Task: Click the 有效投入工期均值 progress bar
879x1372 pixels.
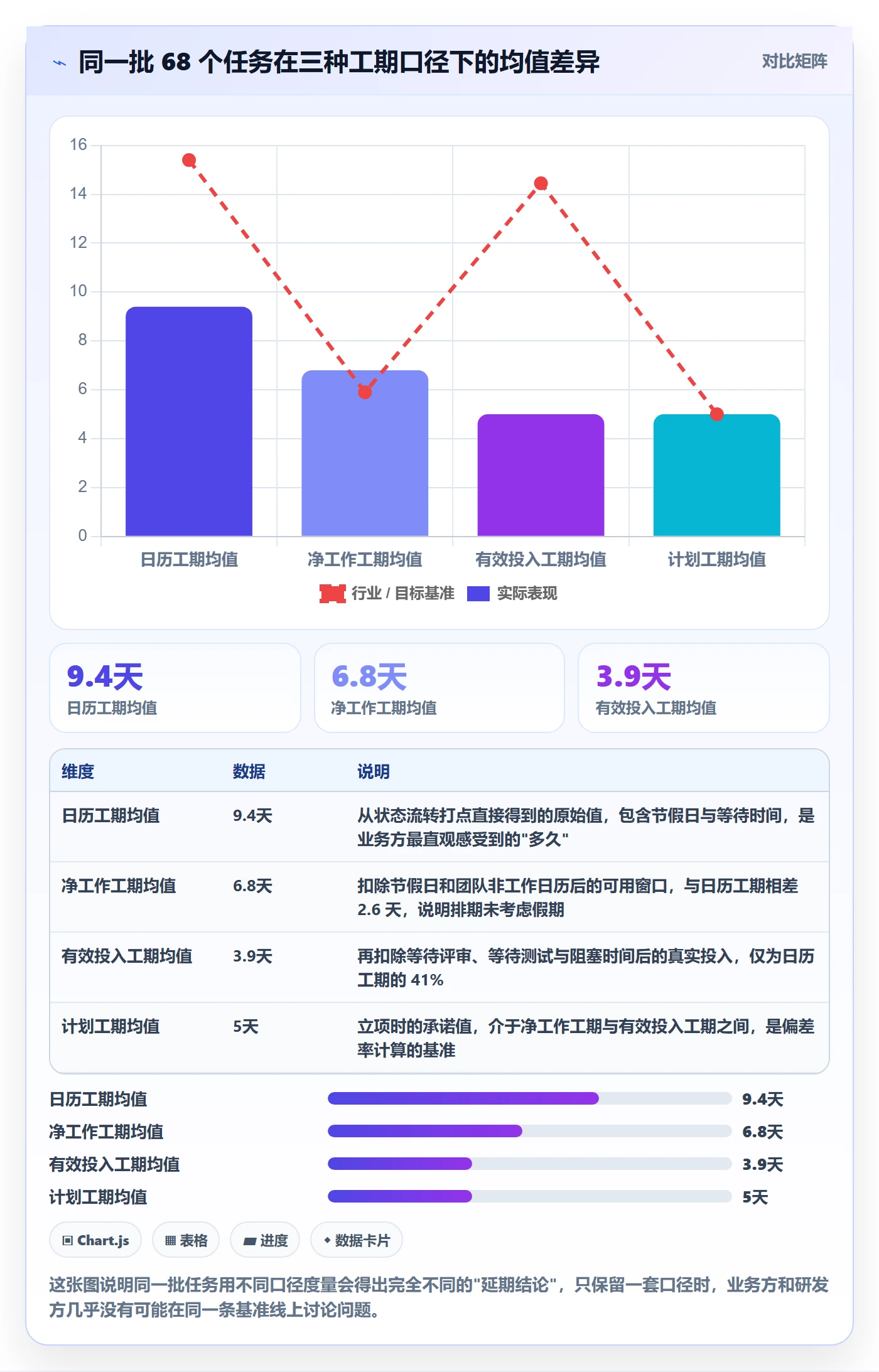Action: (529, 1164)
